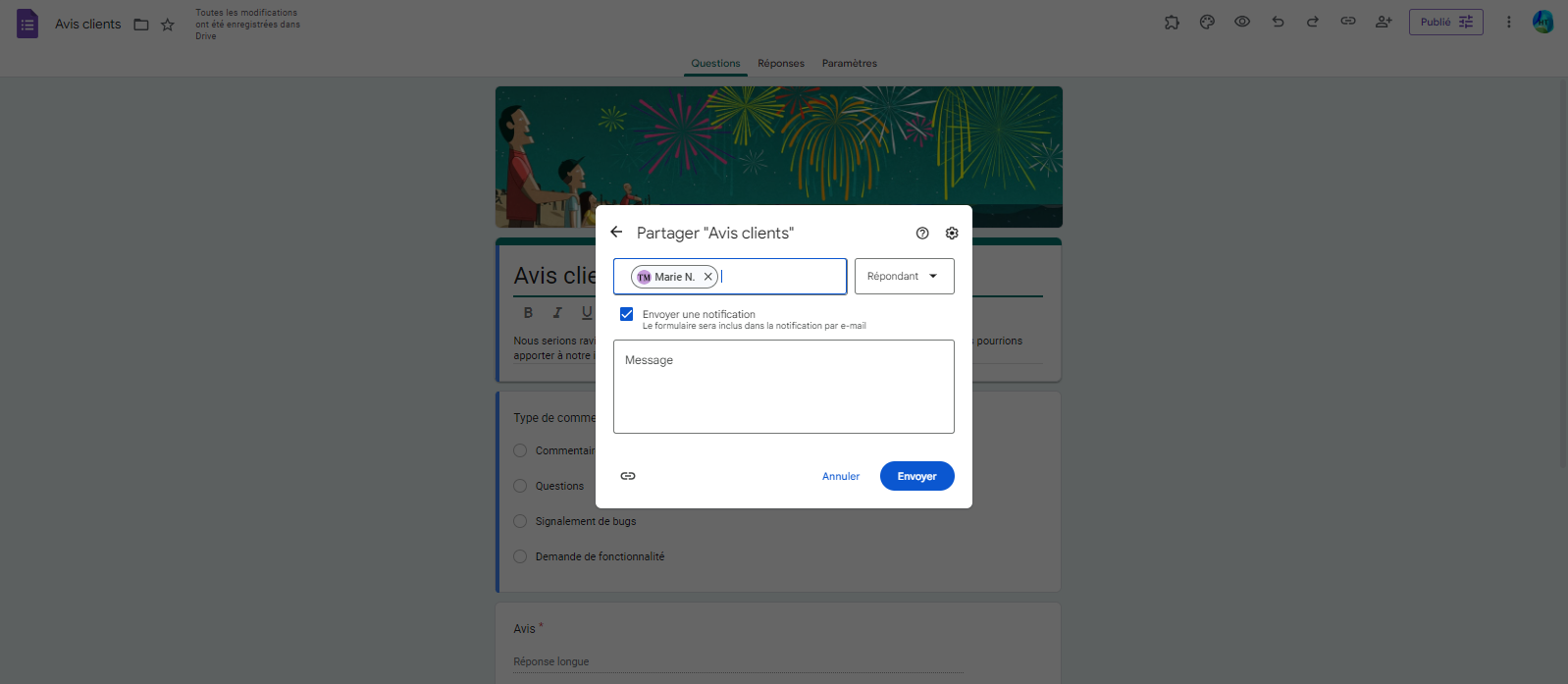Switch to the Paramètres tab
This screenshot has height=684, width=1568.
[850, 64]
